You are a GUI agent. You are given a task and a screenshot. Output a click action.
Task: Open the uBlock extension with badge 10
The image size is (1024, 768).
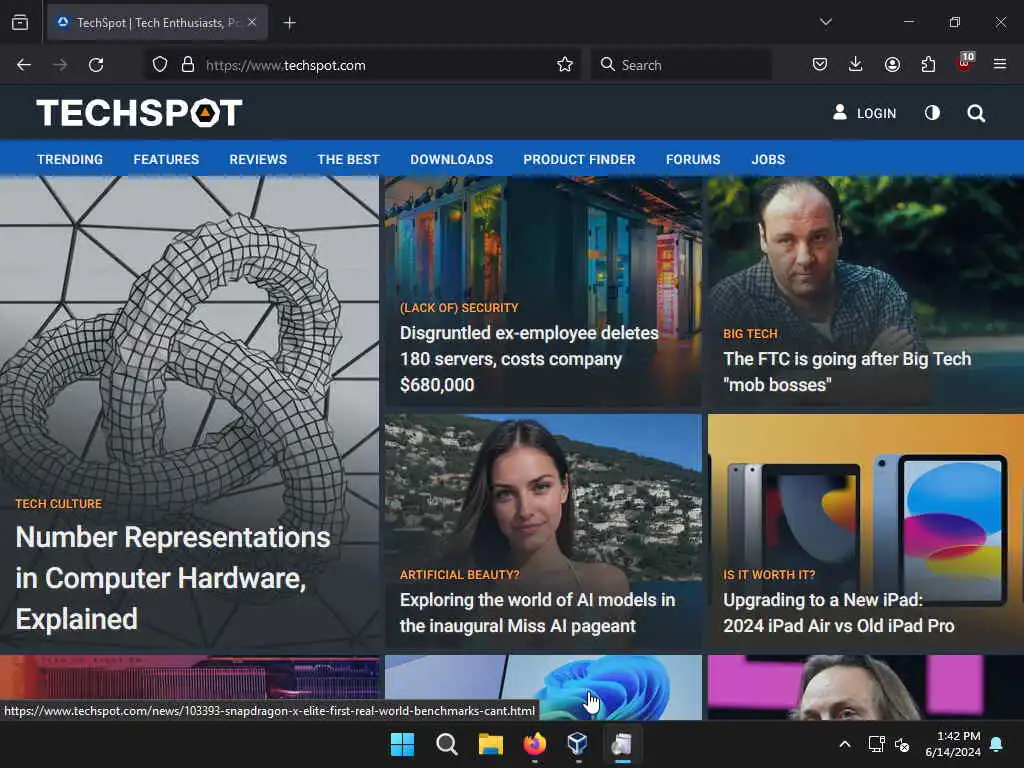click(x=965, y=63)
